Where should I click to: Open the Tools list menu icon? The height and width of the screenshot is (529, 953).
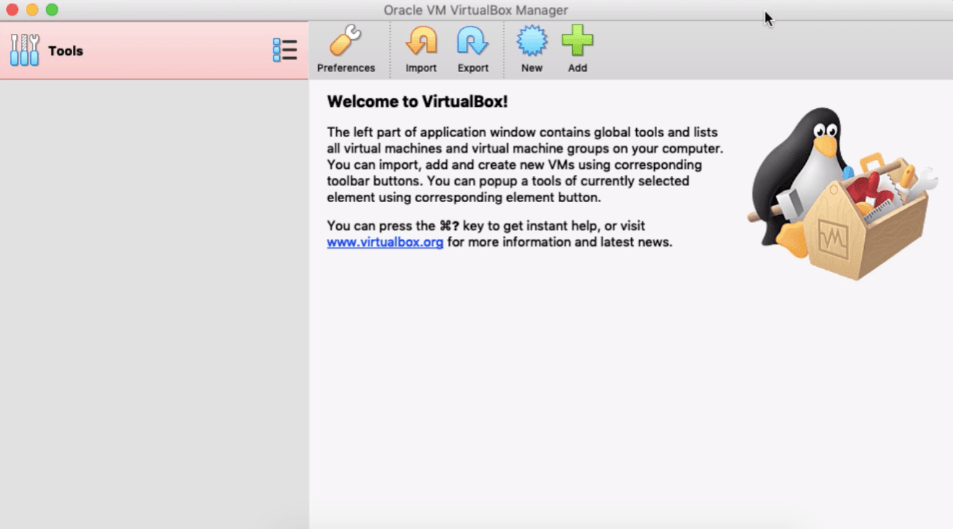click(285, 50)
